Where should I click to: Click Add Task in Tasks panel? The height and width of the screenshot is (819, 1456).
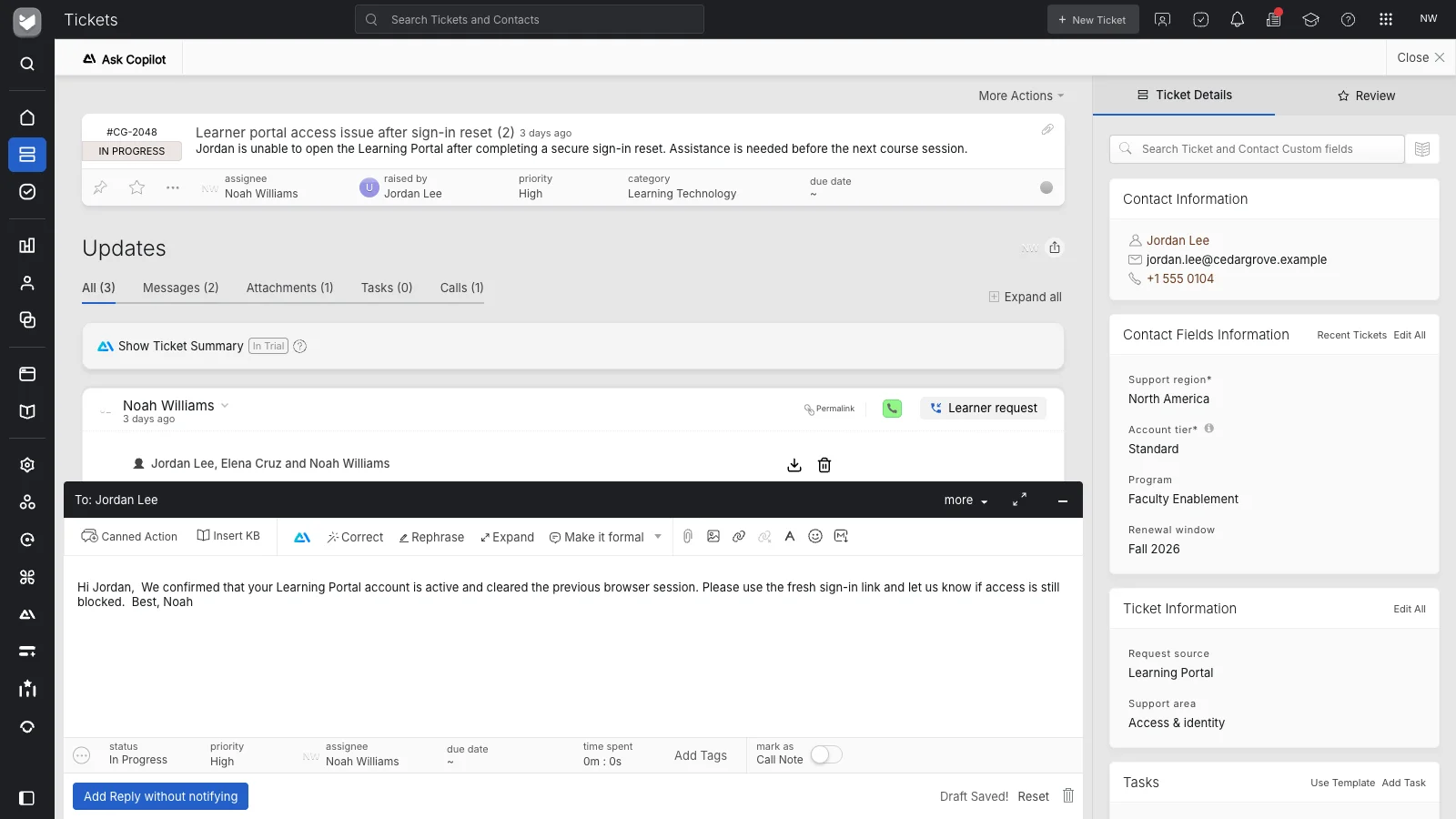click(x=1404, y=783)
